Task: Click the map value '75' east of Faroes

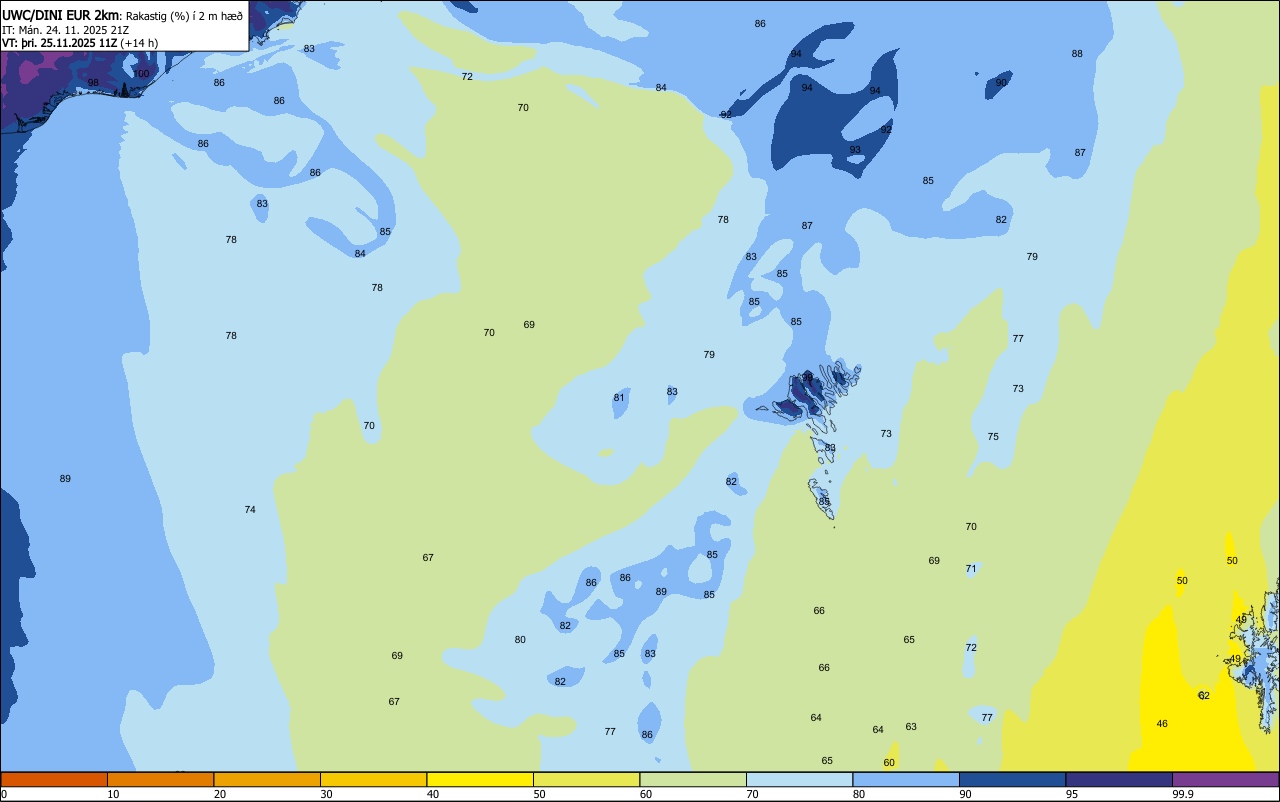Action: click(993, 437)
